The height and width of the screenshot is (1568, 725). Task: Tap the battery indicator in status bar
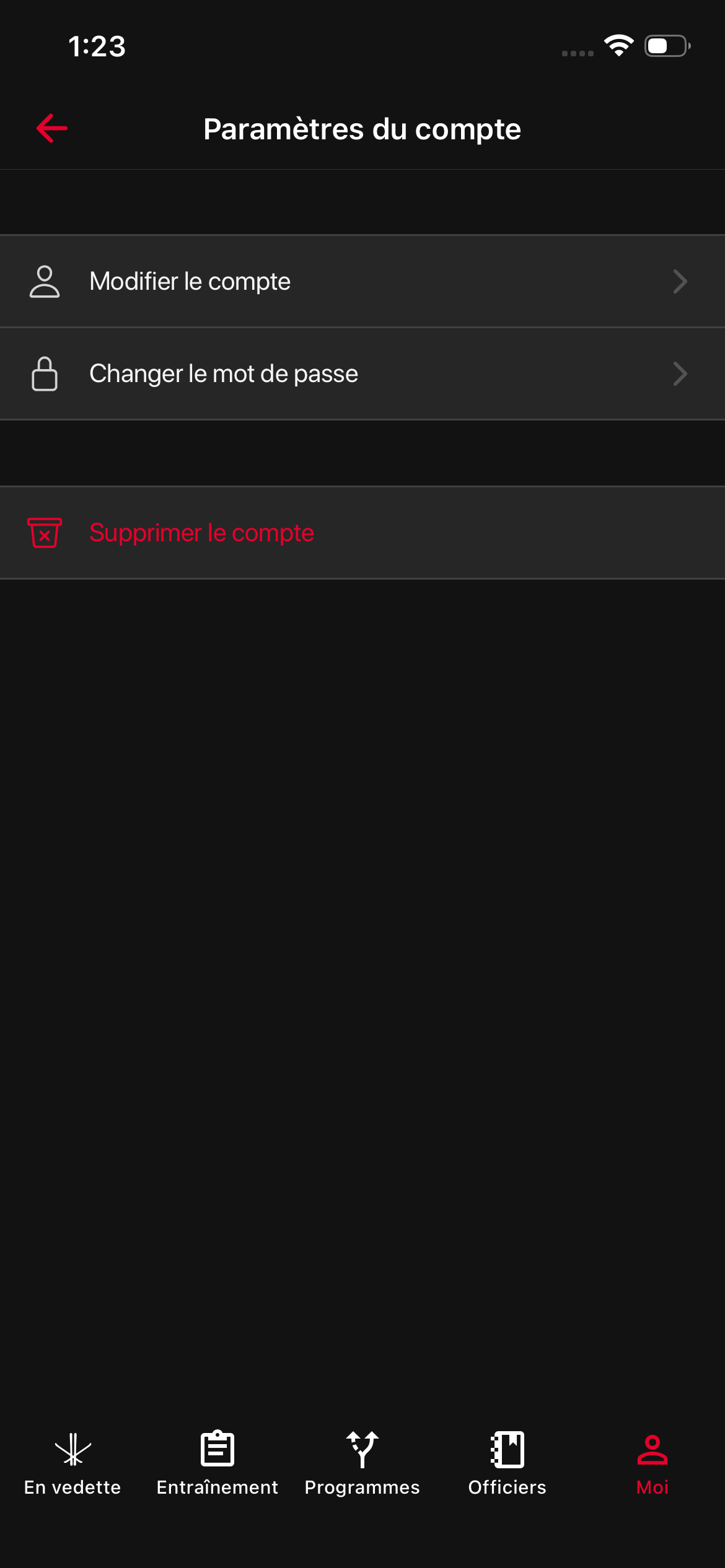point(667,46)
